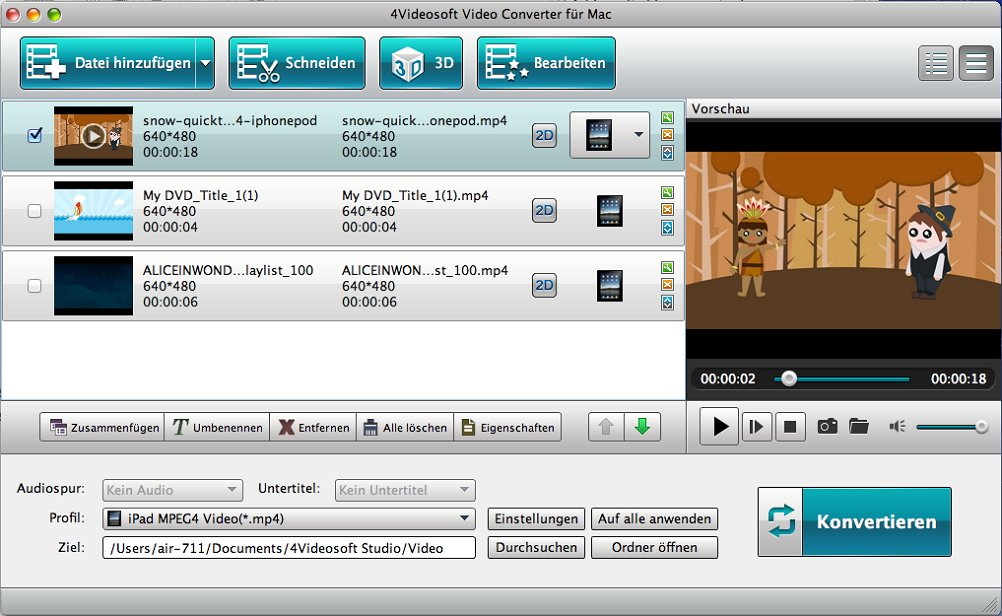Open the Profil iPad MPEG4 dropdown

[x=289, y=519]
